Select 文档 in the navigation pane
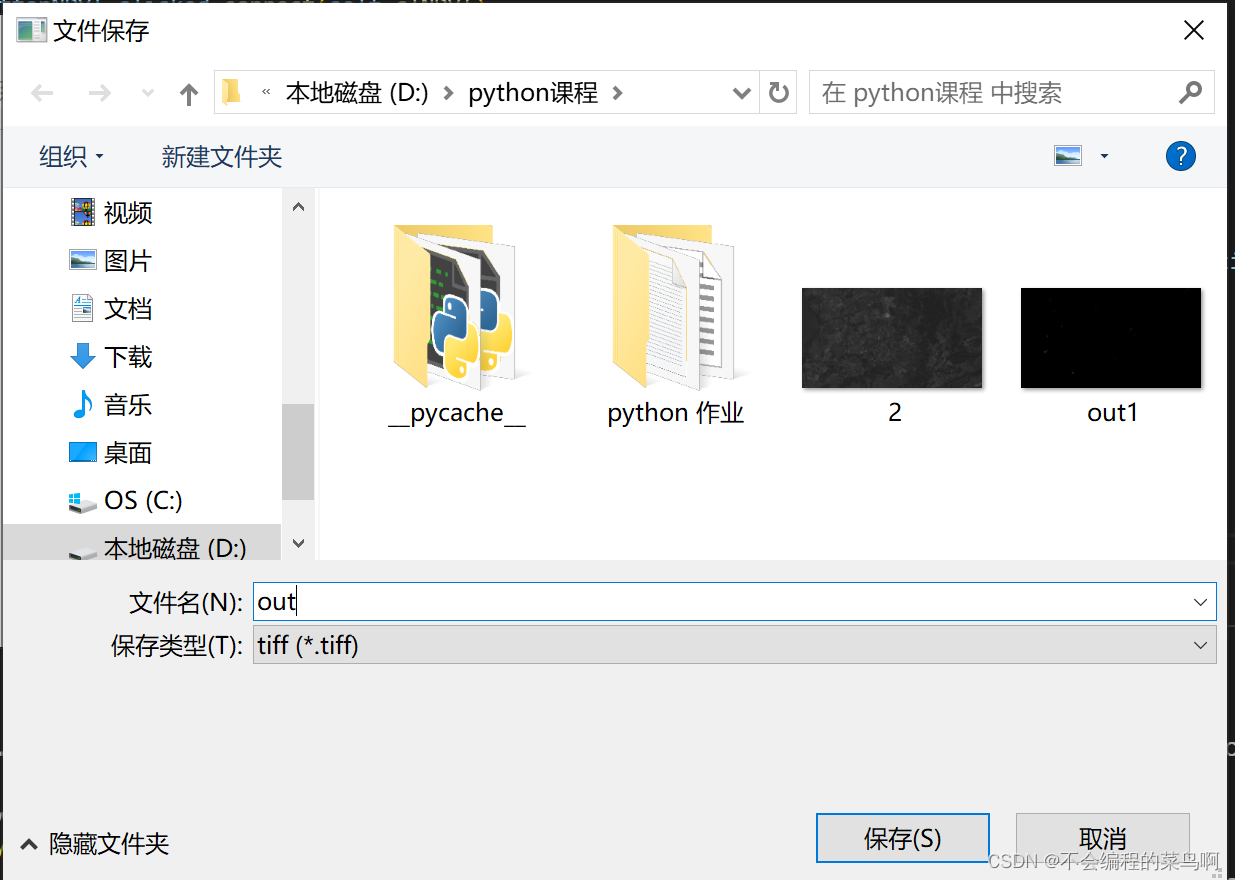The width and height of the screenshot is (1235, 880). tap(126, 308)
